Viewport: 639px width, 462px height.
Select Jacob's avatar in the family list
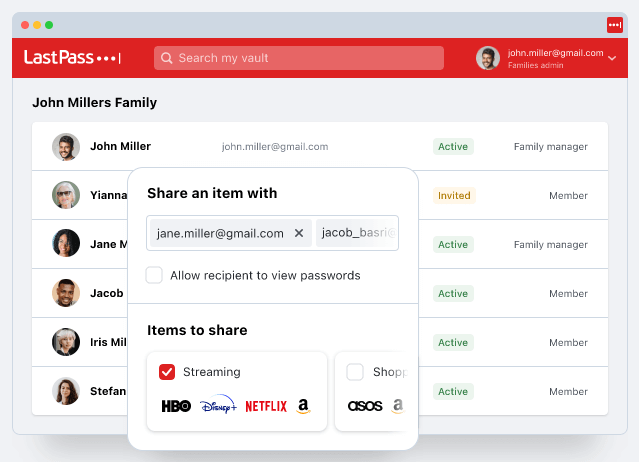pos(66,293)
